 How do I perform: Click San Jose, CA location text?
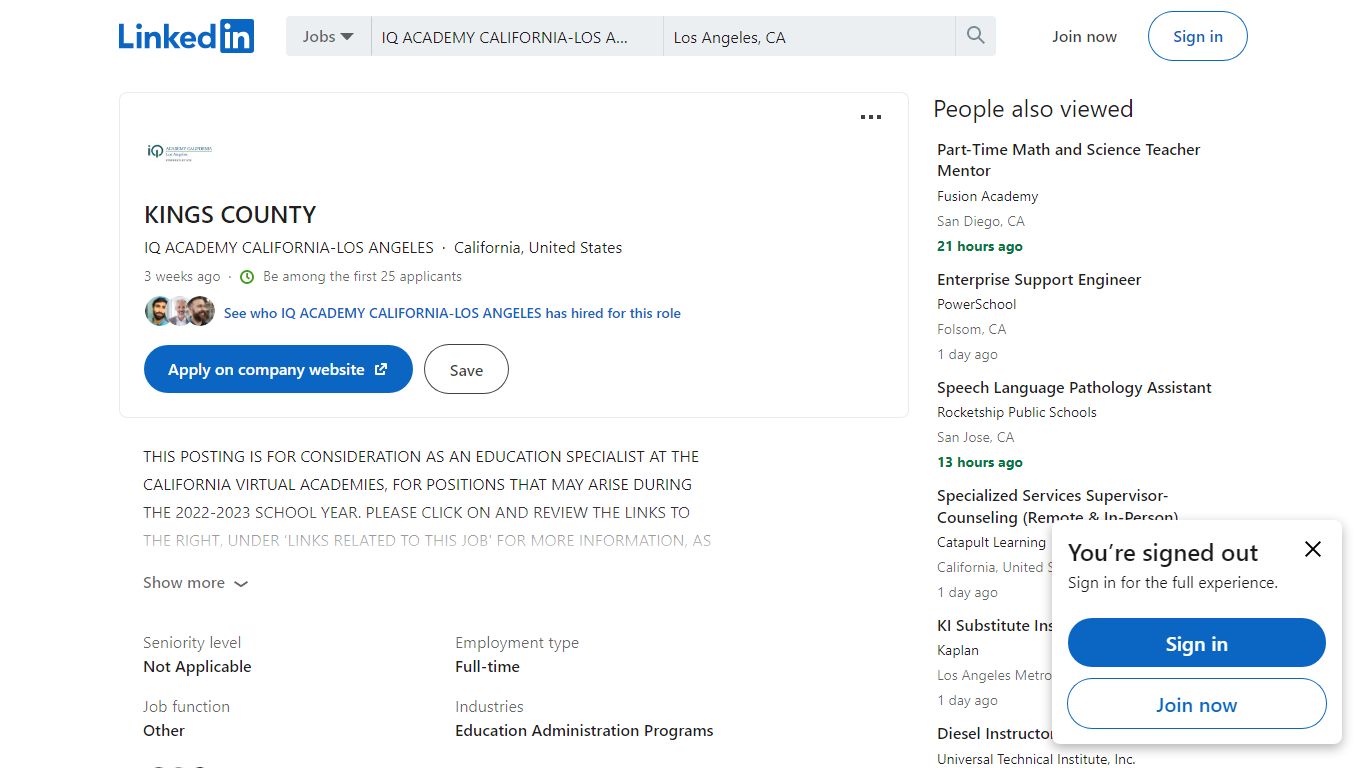point(976,438)
